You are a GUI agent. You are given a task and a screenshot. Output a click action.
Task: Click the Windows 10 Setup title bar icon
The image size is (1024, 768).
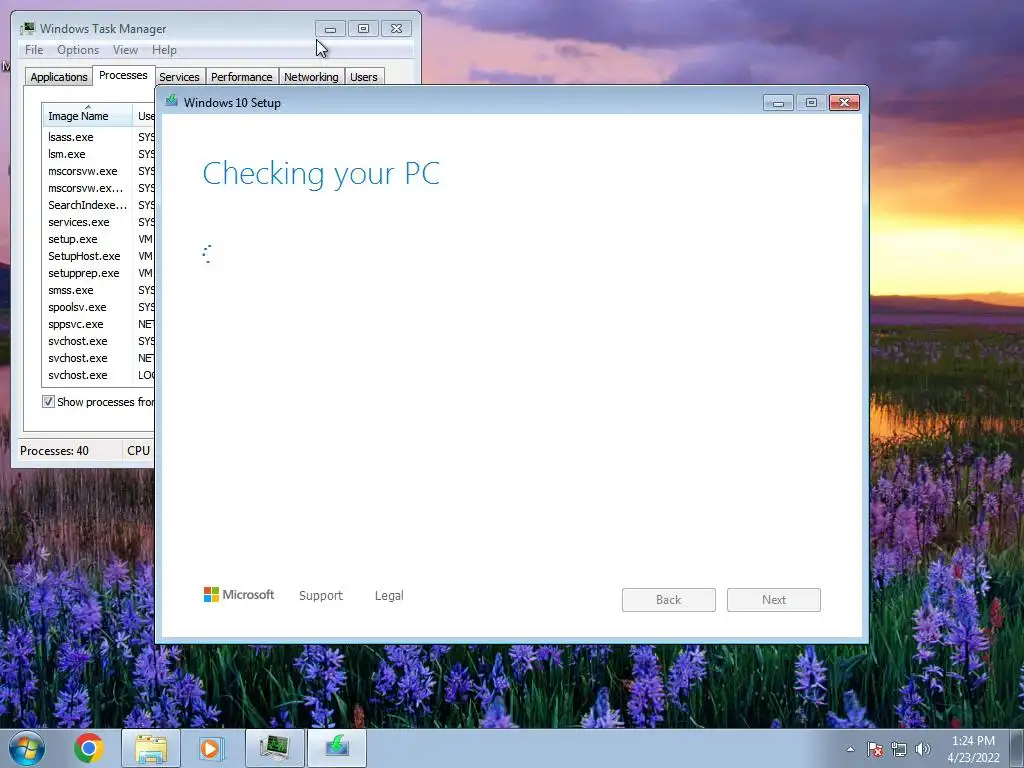click(172, 102)
